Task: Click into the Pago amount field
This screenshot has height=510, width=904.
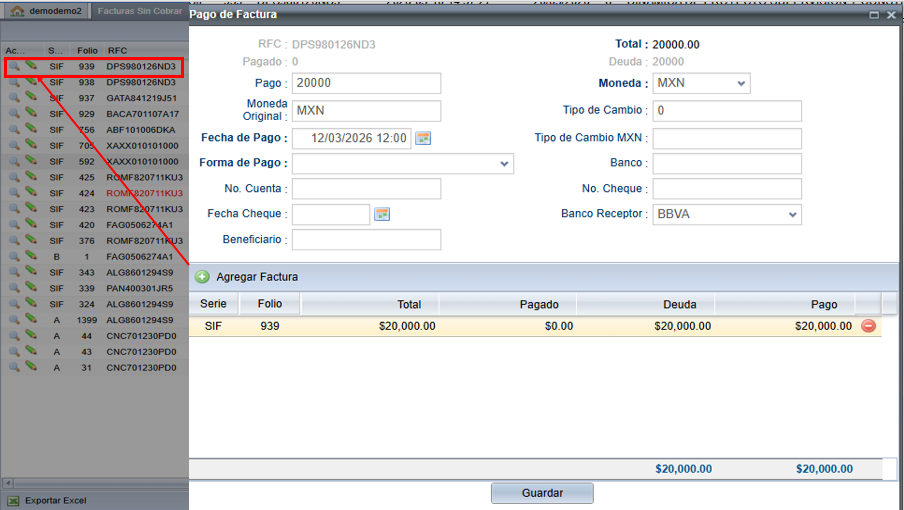Action: [x=366, y=84]
